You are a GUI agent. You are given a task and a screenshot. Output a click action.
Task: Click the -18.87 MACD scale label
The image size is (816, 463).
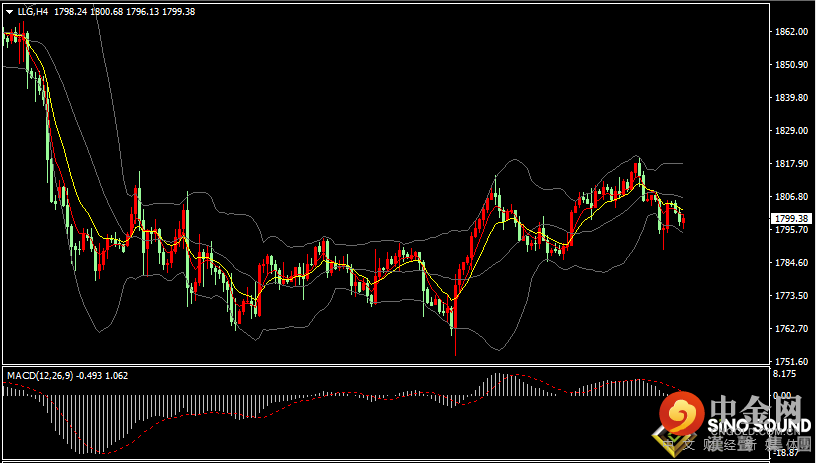pyautogui.click(x=786, y=454)
